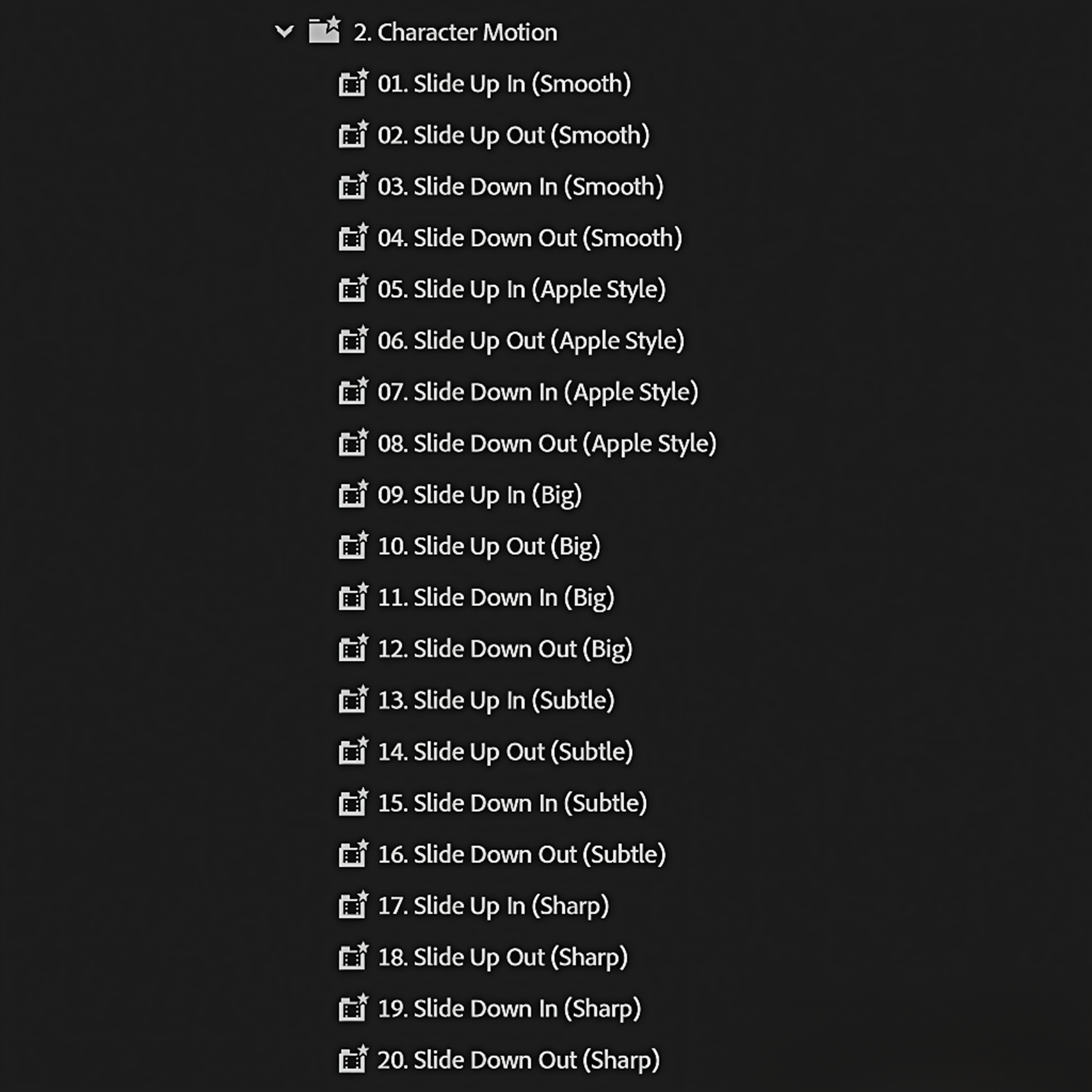Select 10. Slide Up Out (Big)

(x=490, y=545)
